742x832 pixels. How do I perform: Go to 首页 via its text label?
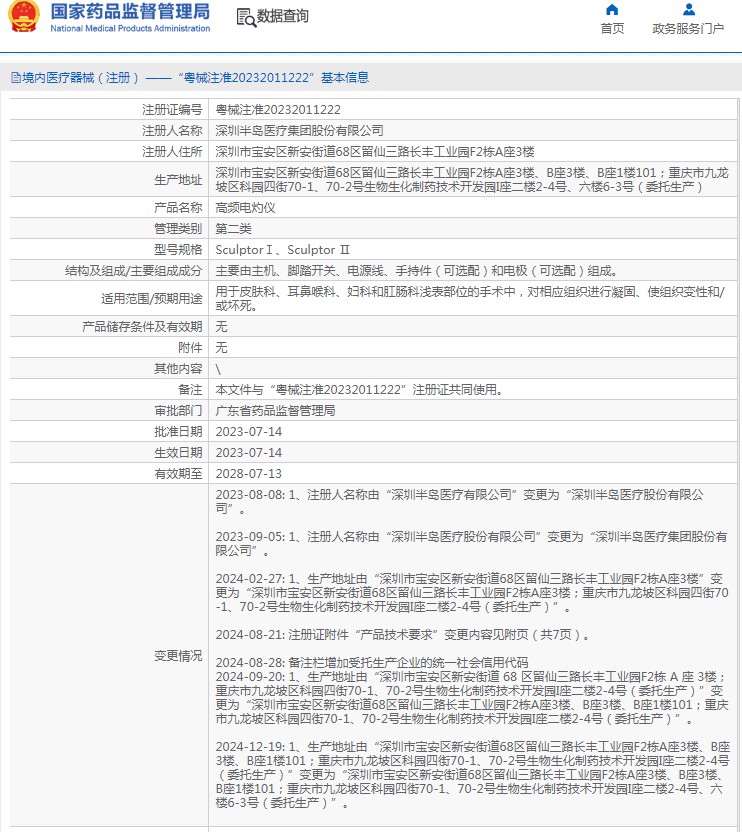[612, 29]
